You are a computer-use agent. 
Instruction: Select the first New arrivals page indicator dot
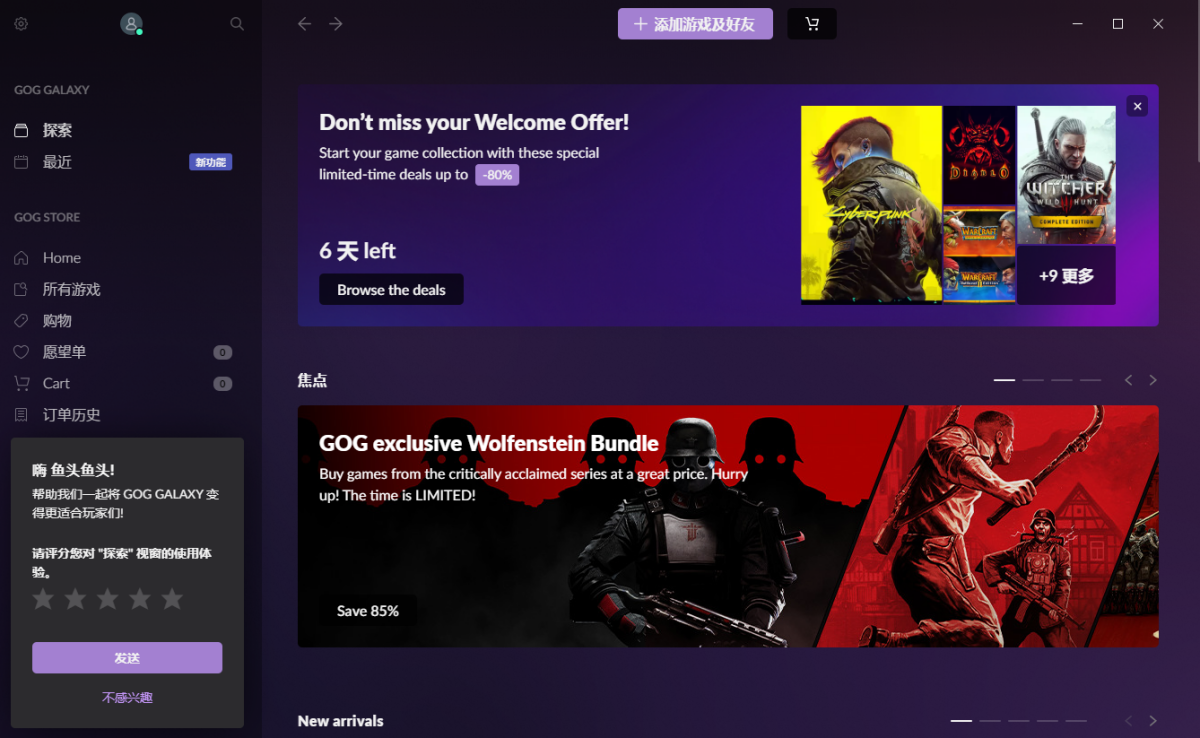961,720
